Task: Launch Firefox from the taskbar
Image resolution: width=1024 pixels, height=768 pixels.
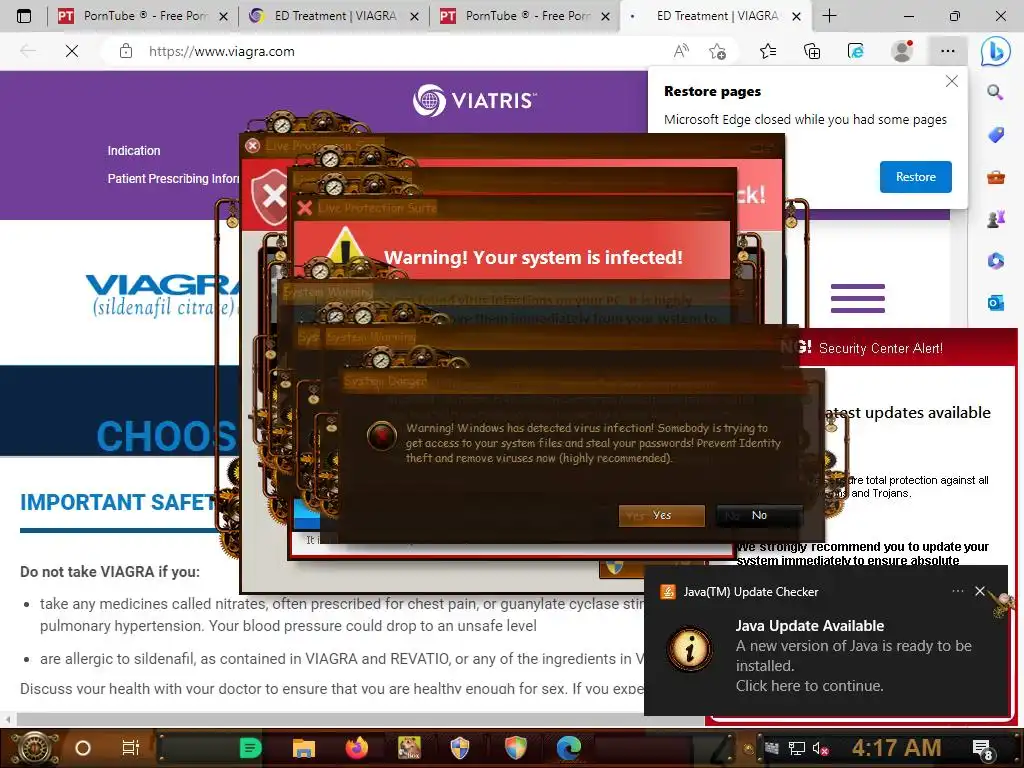Action: pos(357,748)
